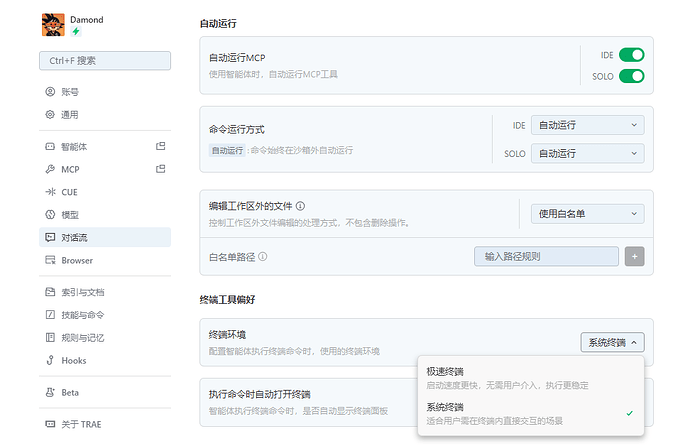The height and width of the screenshot is (445, 690).
Task: Click the Hooks hook icon
Action: 50,360
